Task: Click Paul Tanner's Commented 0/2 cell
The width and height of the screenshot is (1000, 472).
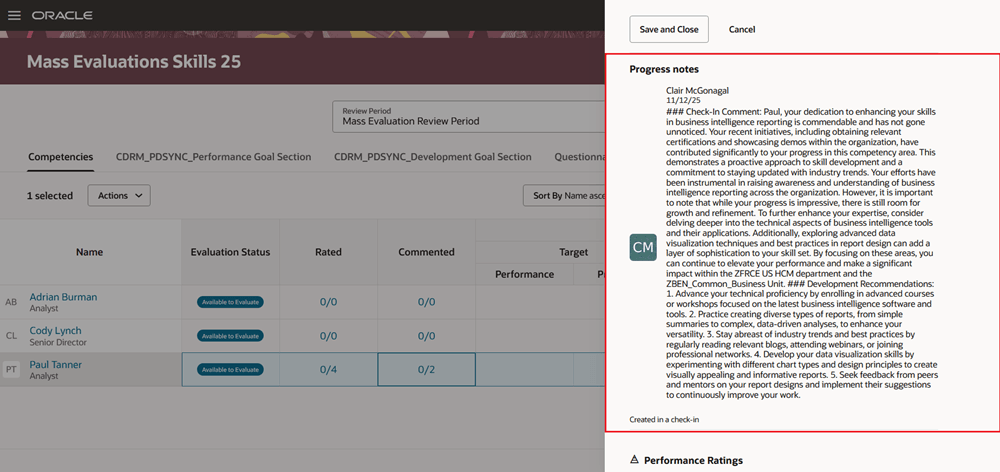Action: [x=427, y=370]
